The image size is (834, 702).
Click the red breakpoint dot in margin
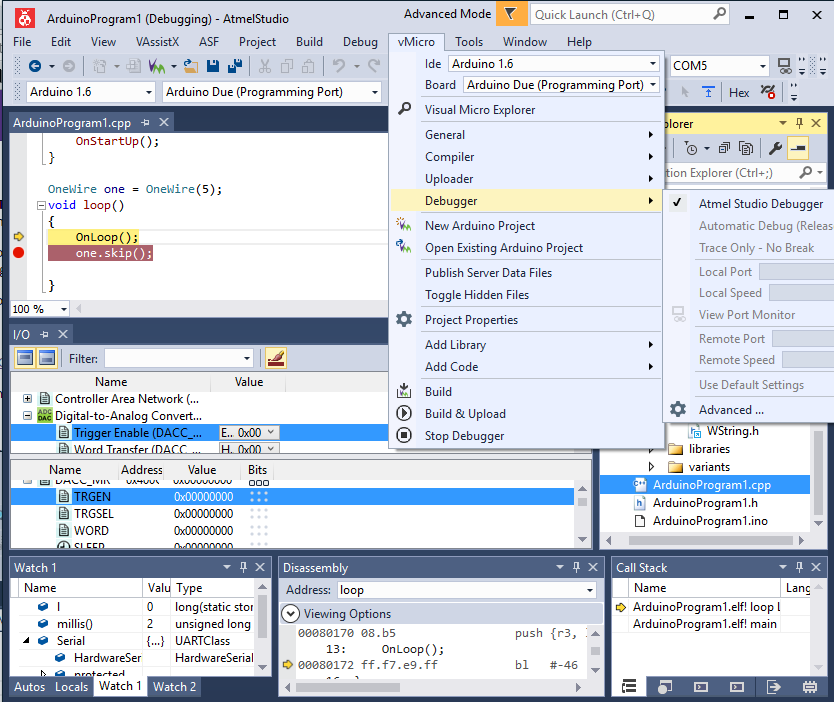point(18,253)
